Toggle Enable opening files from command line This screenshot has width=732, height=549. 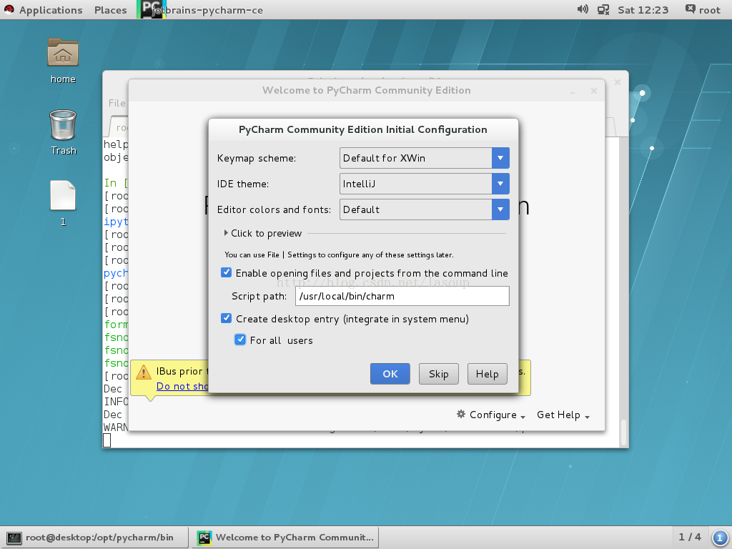click(226, 273)
